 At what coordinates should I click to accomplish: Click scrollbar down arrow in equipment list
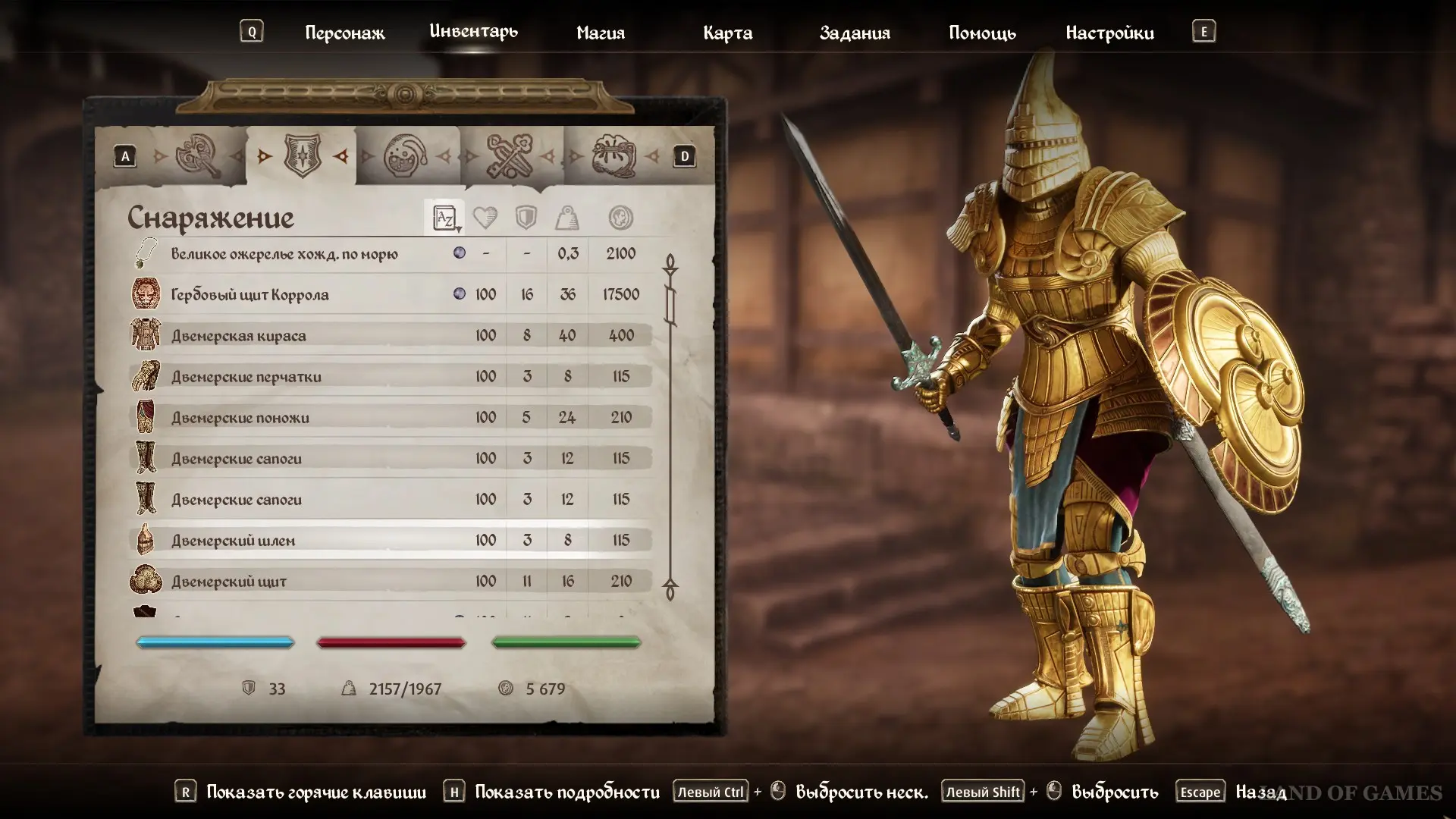(x=670, y=589)
